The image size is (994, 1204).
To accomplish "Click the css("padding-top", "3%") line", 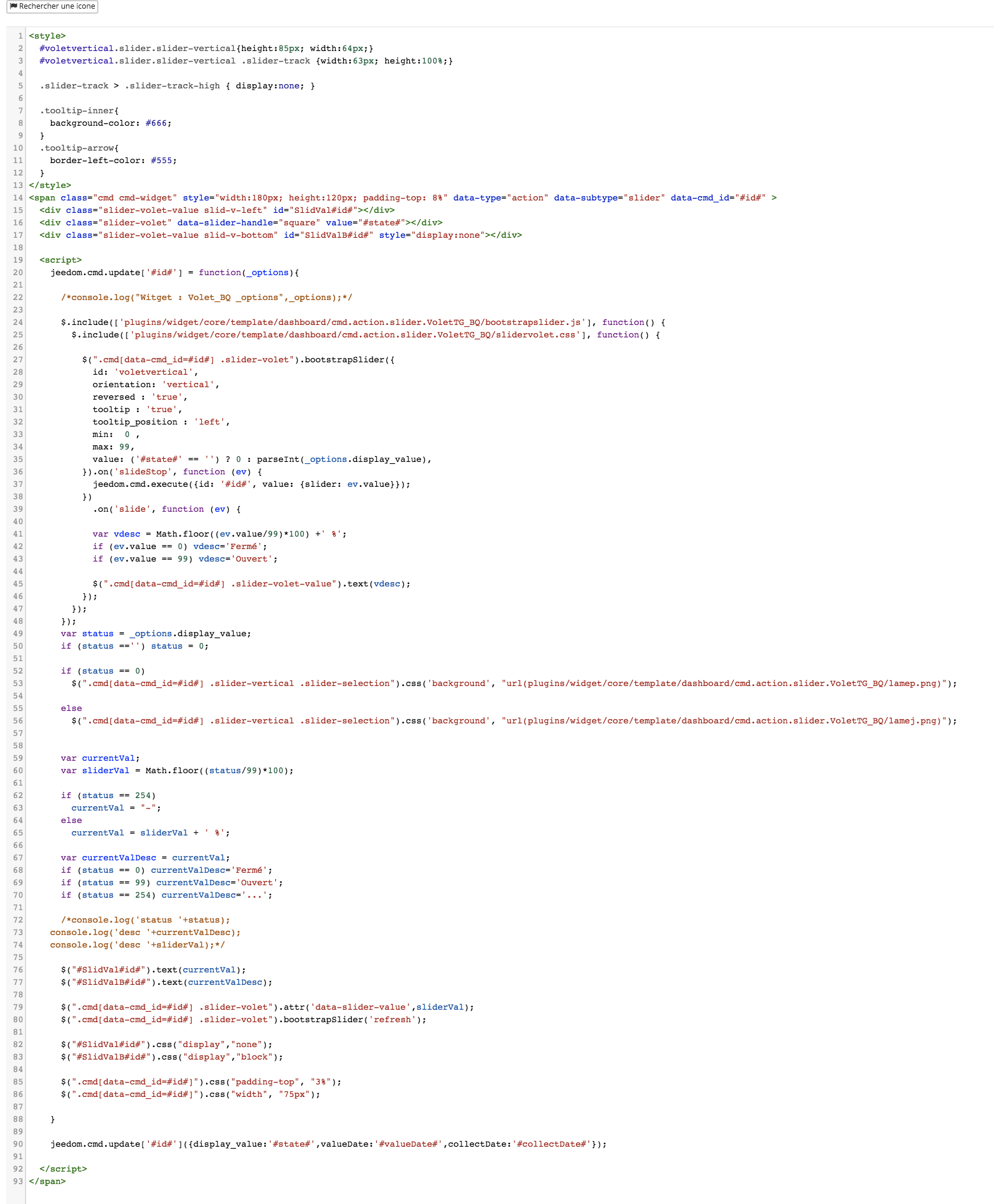I will 201,1082.
